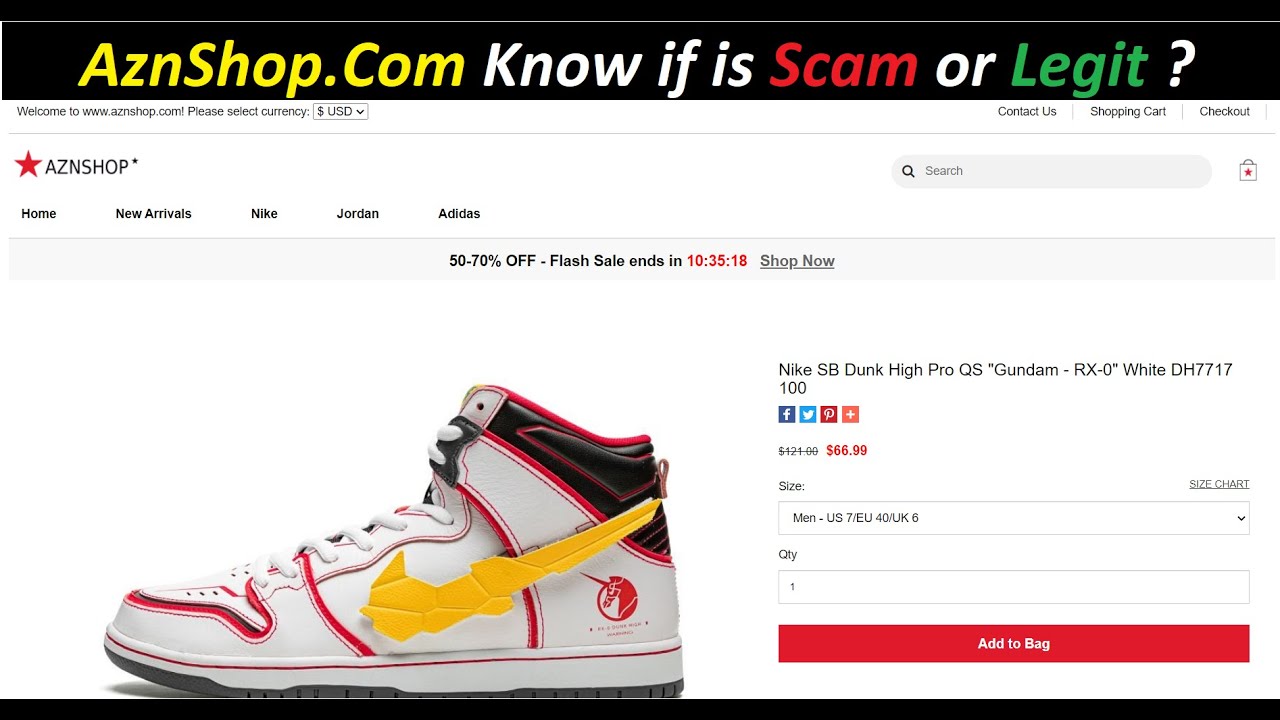Screen dimensions: 1280x720
Task: Expand the shoe size dropdown
Action: pyautogui.click(x=1014, y=518)
